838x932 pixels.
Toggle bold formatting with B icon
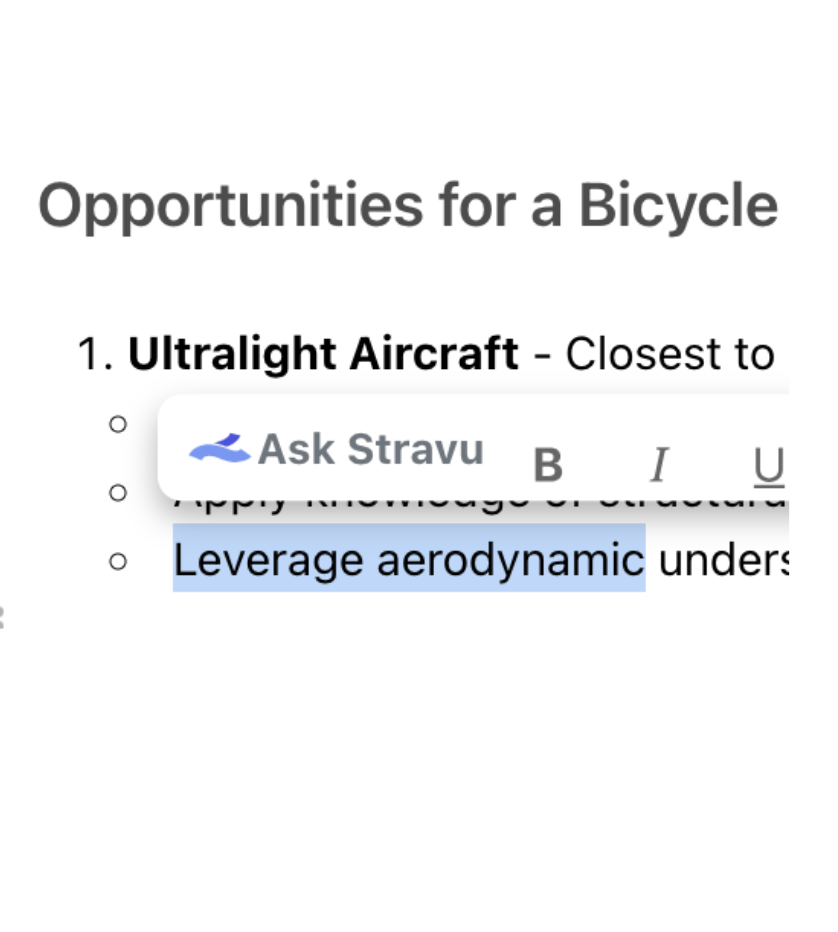point(547,465)
